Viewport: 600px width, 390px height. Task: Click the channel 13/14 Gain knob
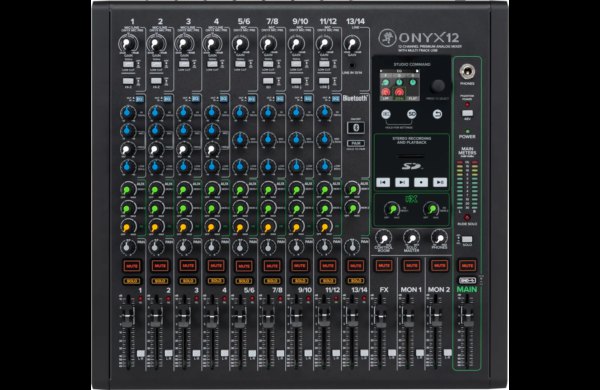pyautogui.click(x=352, y=44)
